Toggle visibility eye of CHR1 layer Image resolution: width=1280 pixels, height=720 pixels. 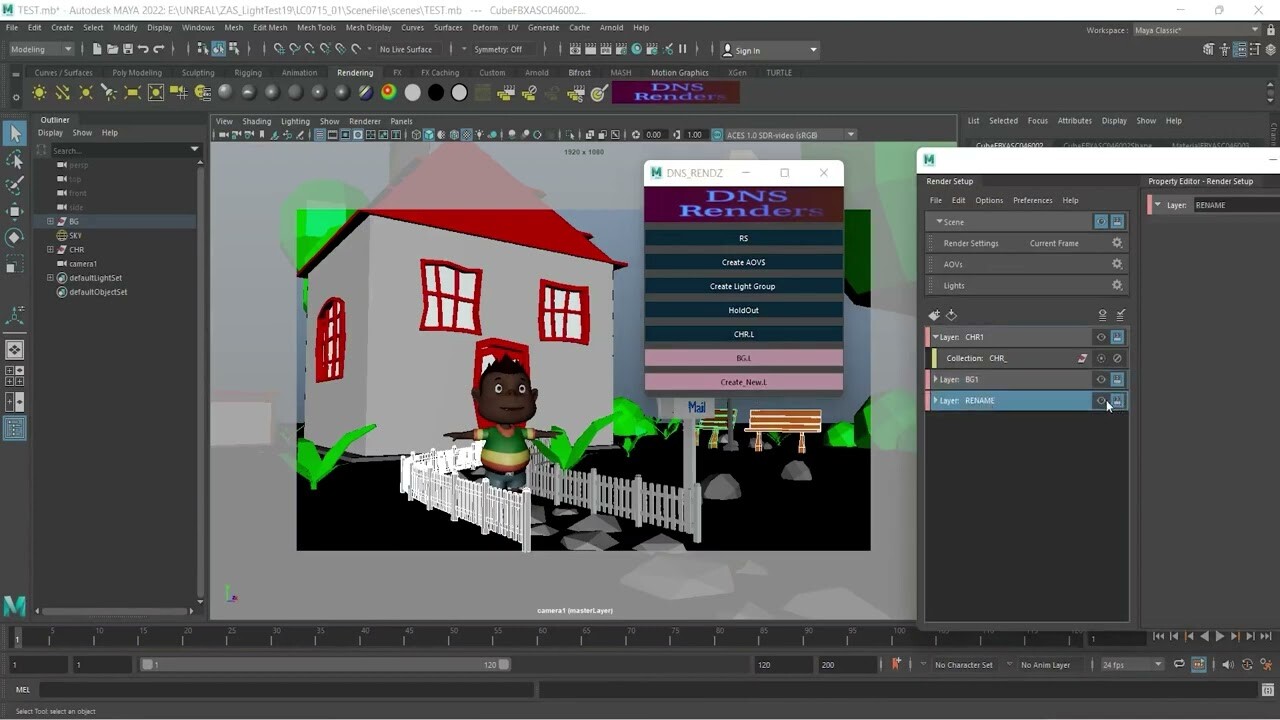coord(1101,337)
